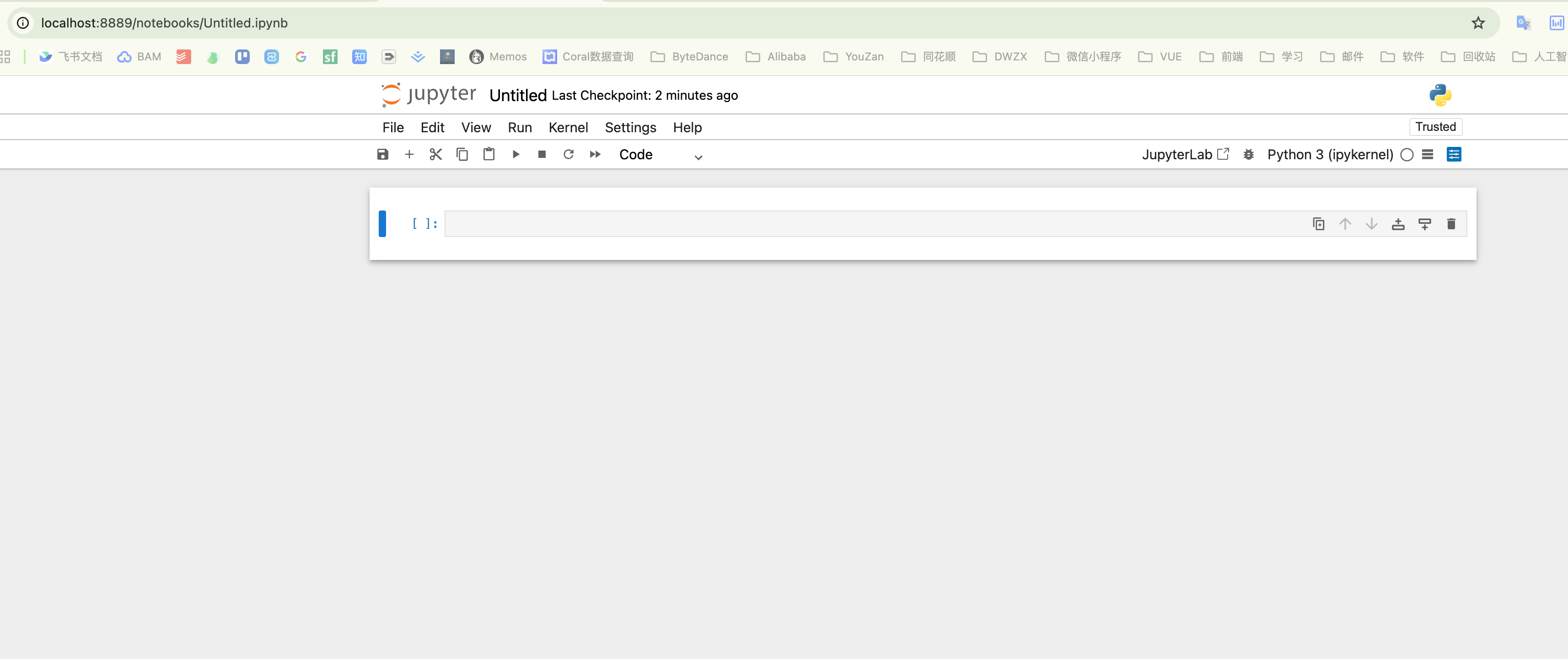This screenshot has width=1568, height=659.
Task: Open the Kernel menu
Action: [568, 127]
